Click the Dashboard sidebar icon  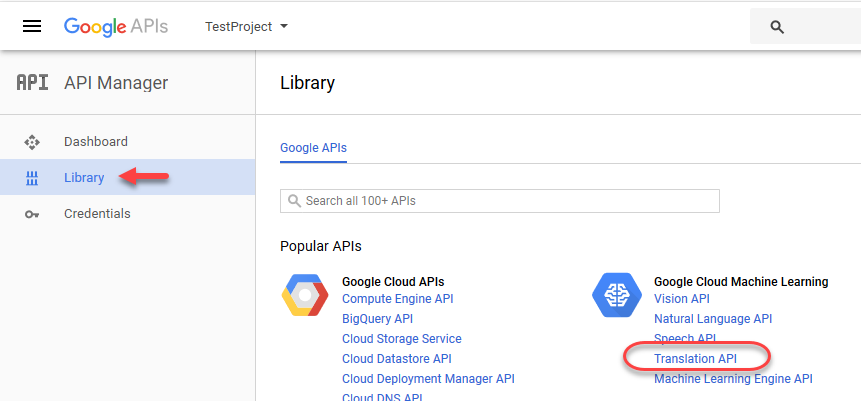click(x=32, y=142)
